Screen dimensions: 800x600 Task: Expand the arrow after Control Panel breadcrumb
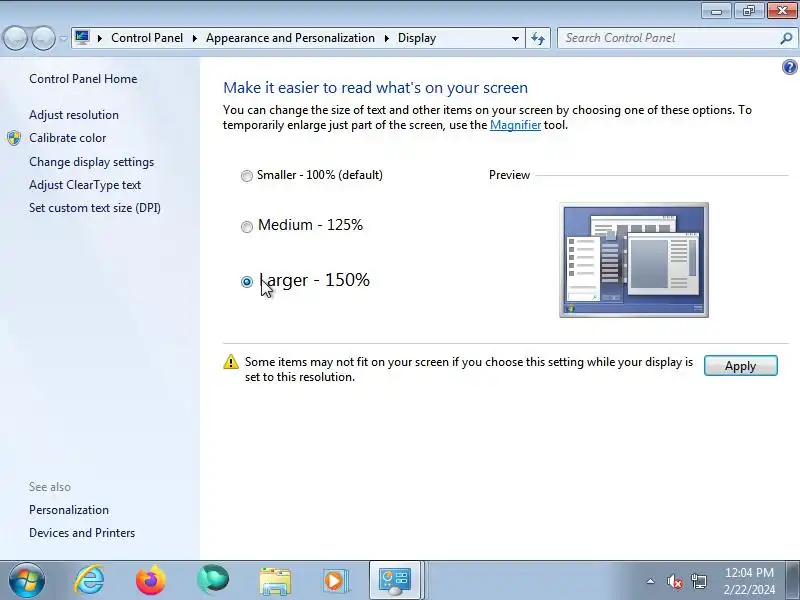(194, 38)
